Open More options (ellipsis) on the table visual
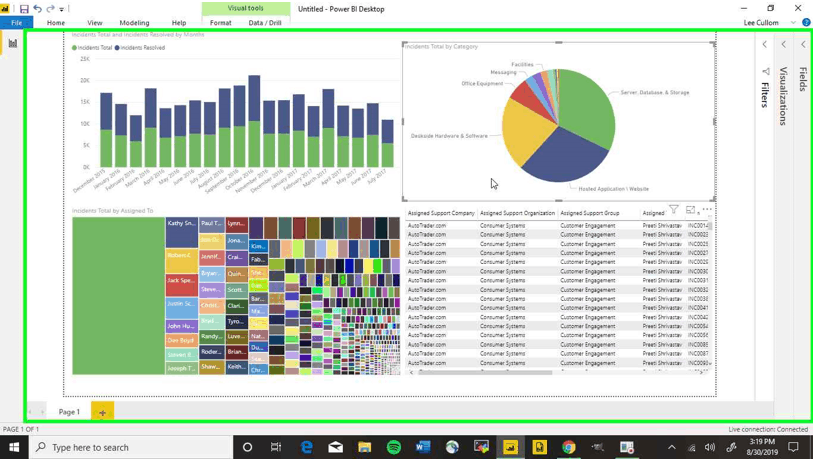The image size is (814, 461). pyautogui.click(x=707, y=209)
